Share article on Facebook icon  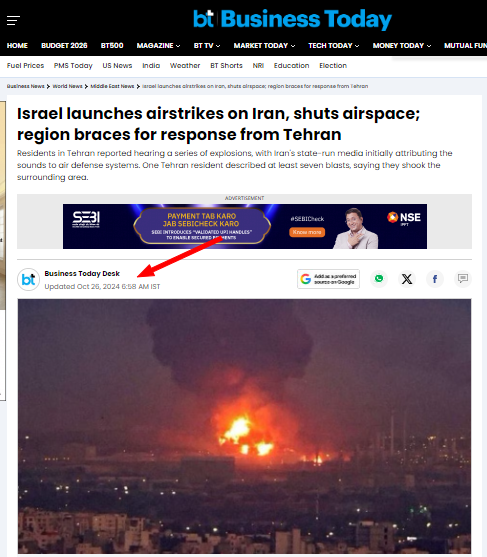pos(434,278)
